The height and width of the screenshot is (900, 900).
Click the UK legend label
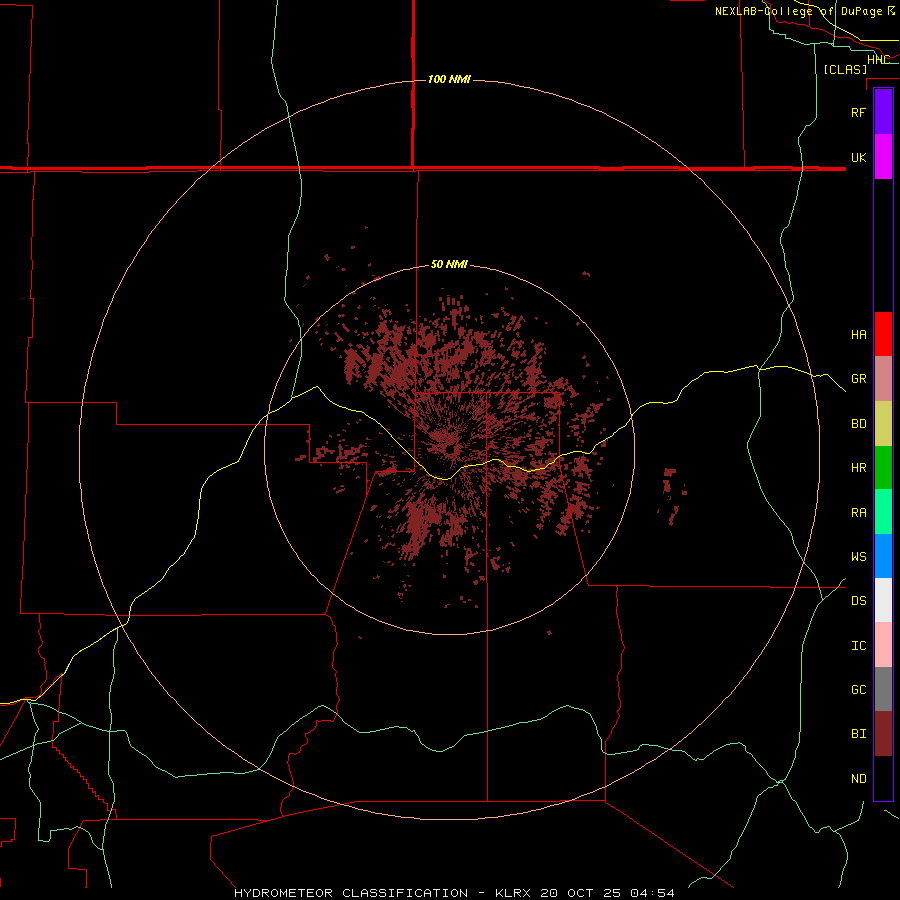pos(858,157)
